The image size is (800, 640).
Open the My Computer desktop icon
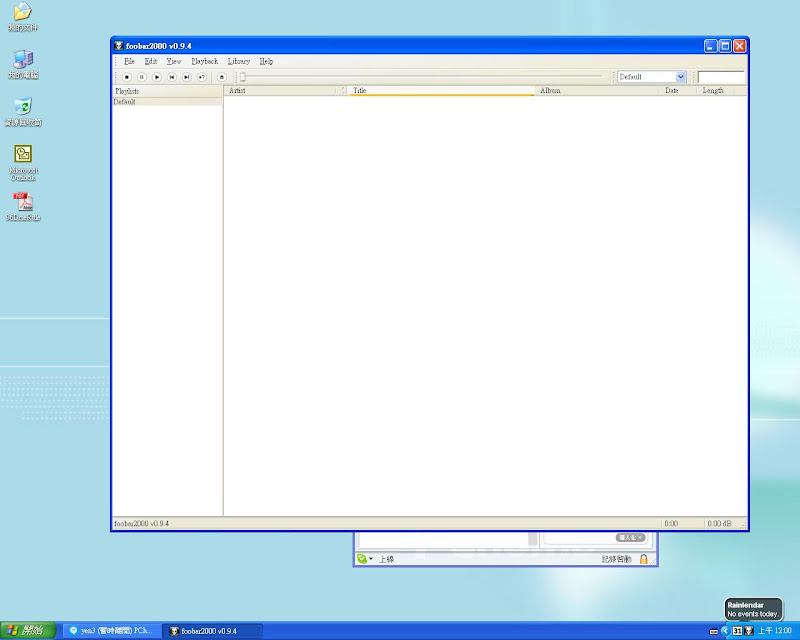coord(23,64)
